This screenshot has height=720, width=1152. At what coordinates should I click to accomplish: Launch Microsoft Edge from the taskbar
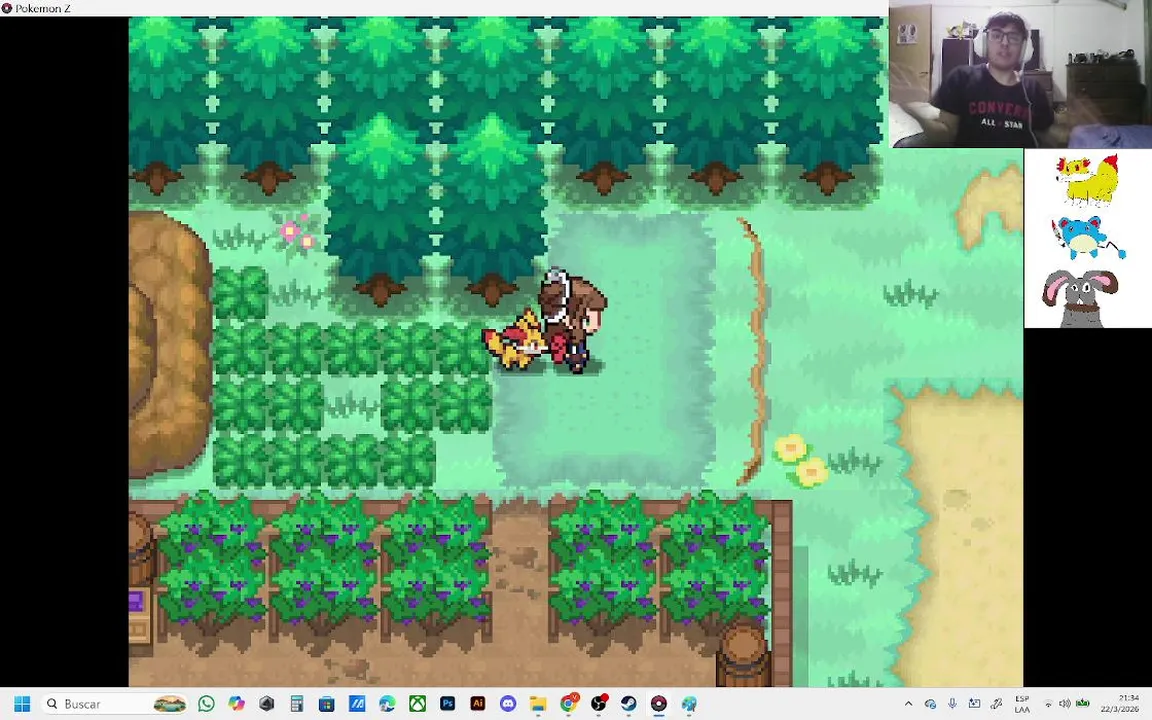point(387,704)
